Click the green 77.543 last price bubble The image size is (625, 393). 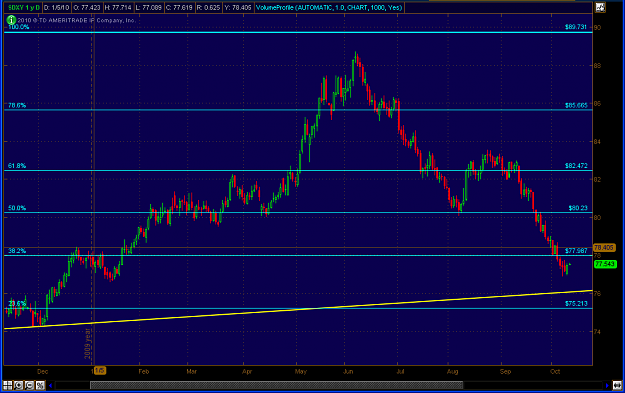click(605, 264)
